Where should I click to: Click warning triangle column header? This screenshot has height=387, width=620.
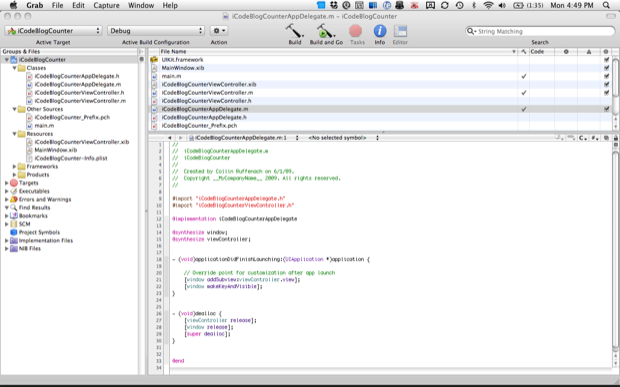point(588,52)
